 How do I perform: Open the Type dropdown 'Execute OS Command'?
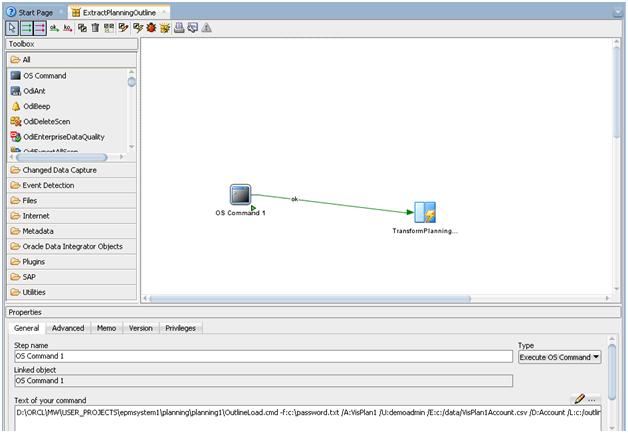(x=560, y=357)
